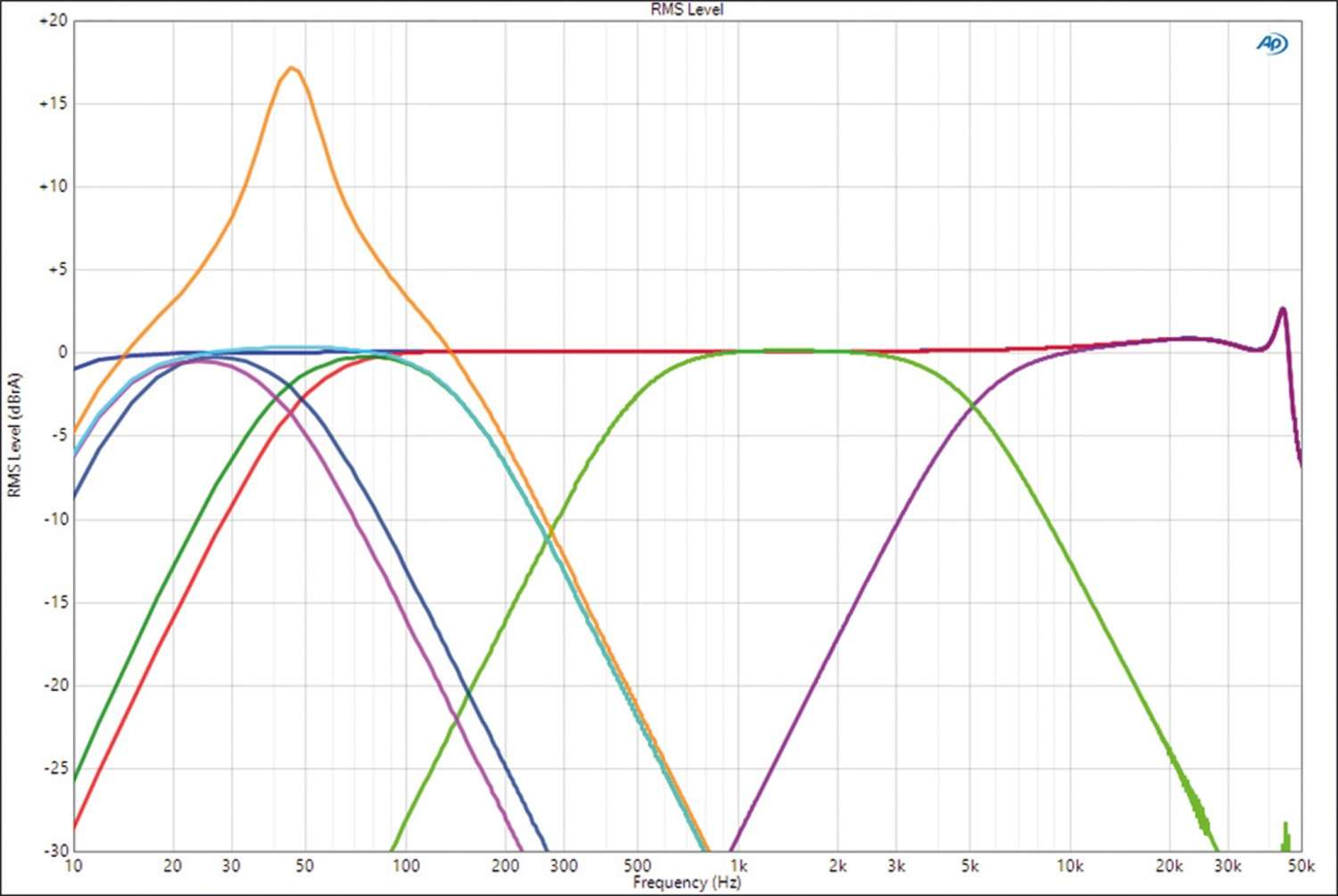Image resolution: width=1338 pixels, height=896 pixels.
Task: Click the '5k' frequency tick label
Action: [x=970, y=866]
